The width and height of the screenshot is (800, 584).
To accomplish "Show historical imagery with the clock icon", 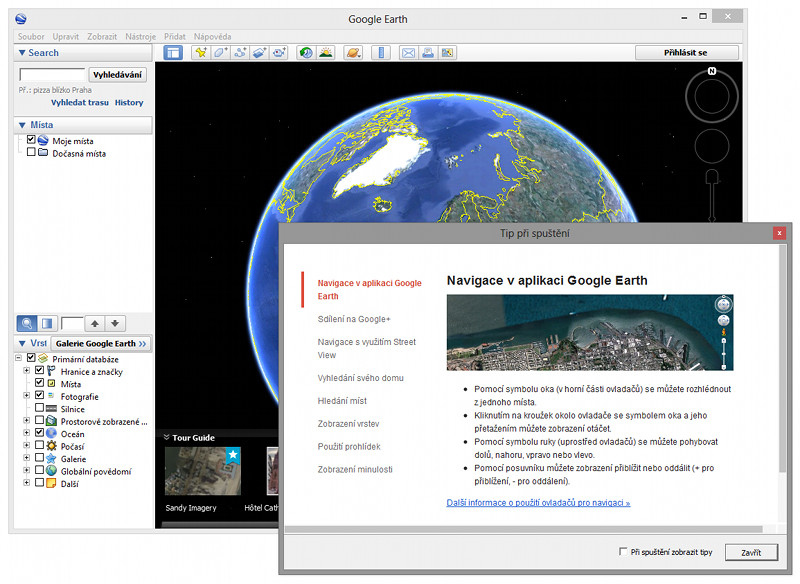I will [x=306, y=53].
